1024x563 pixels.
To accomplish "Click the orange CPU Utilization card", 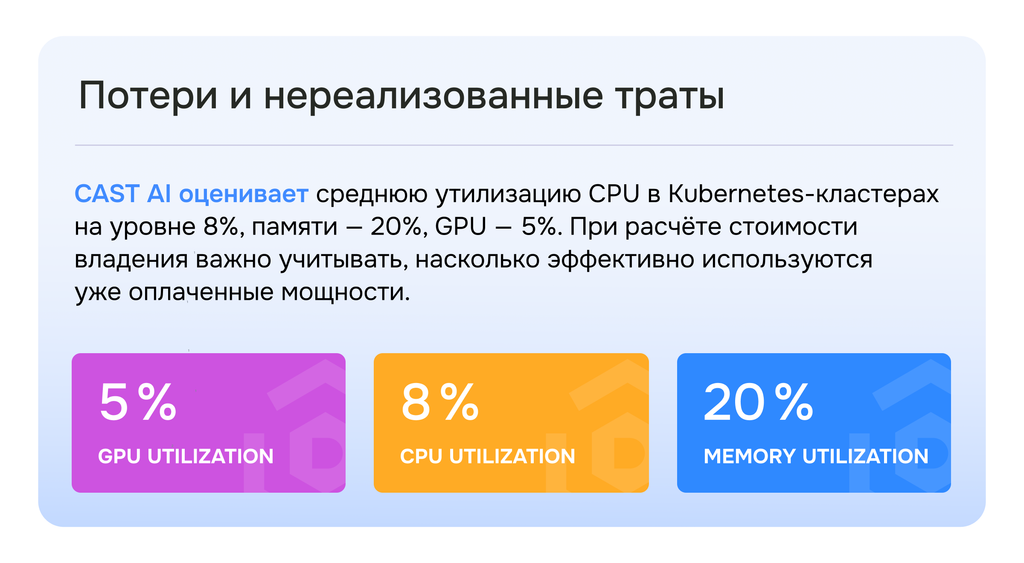I will click(511, 423).
